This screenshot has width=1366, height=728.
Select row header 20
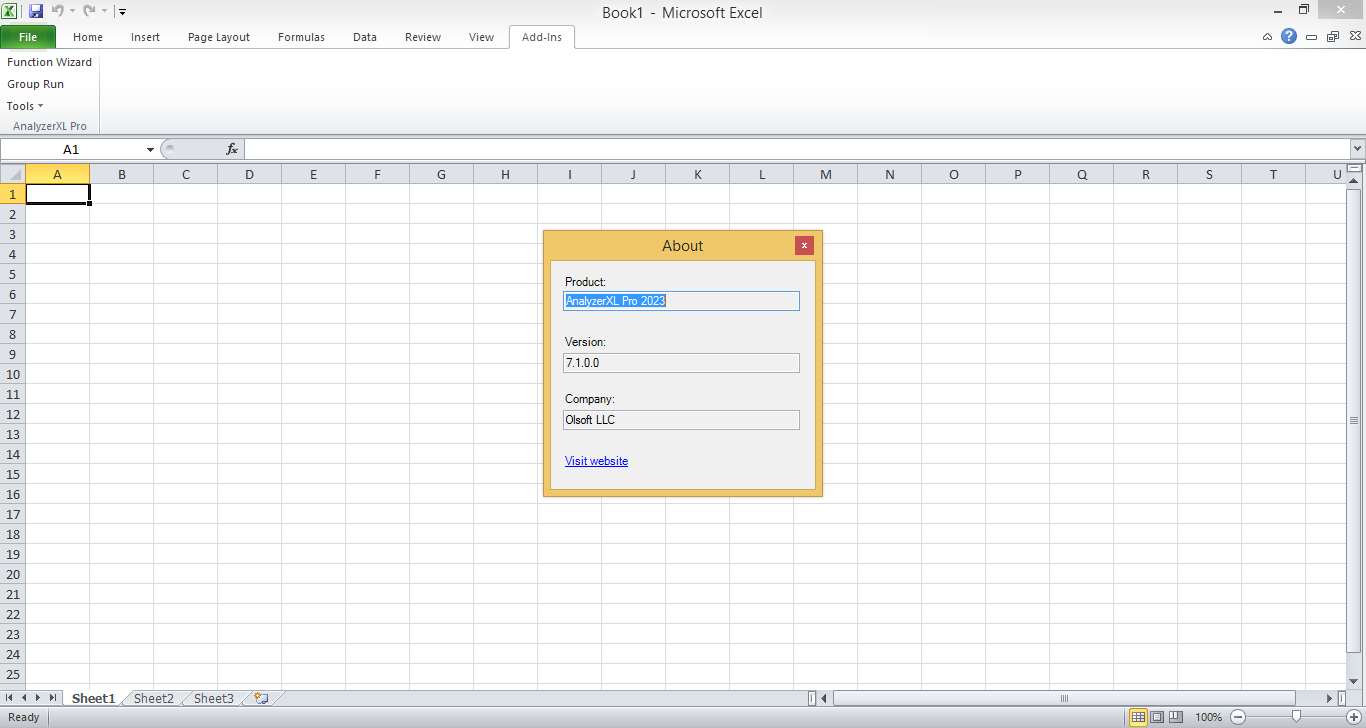(13, 574)
